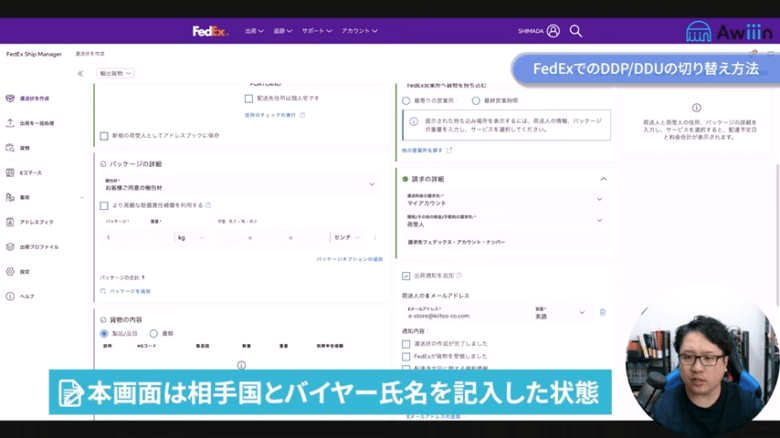Open the SHIMADA user account icon
The image size is (780, 438).
click(553, 31)
